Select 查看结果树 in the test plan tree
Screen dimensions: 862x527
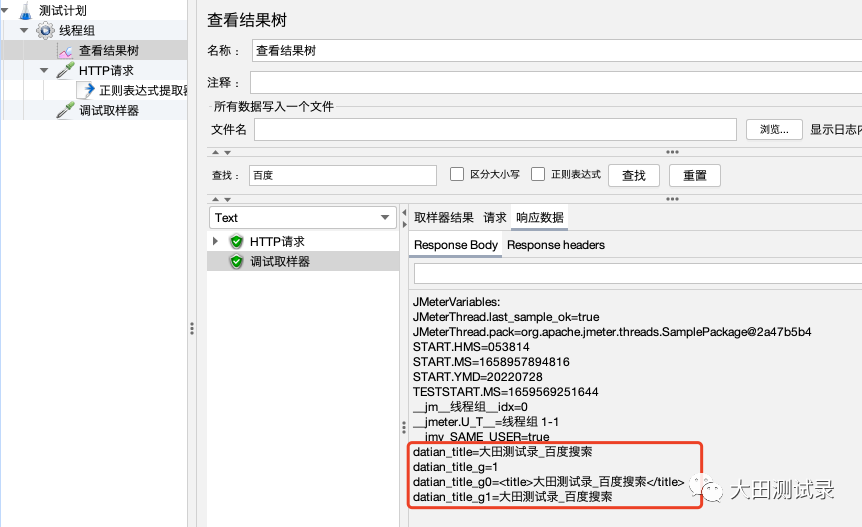click(x=109, y=51)
